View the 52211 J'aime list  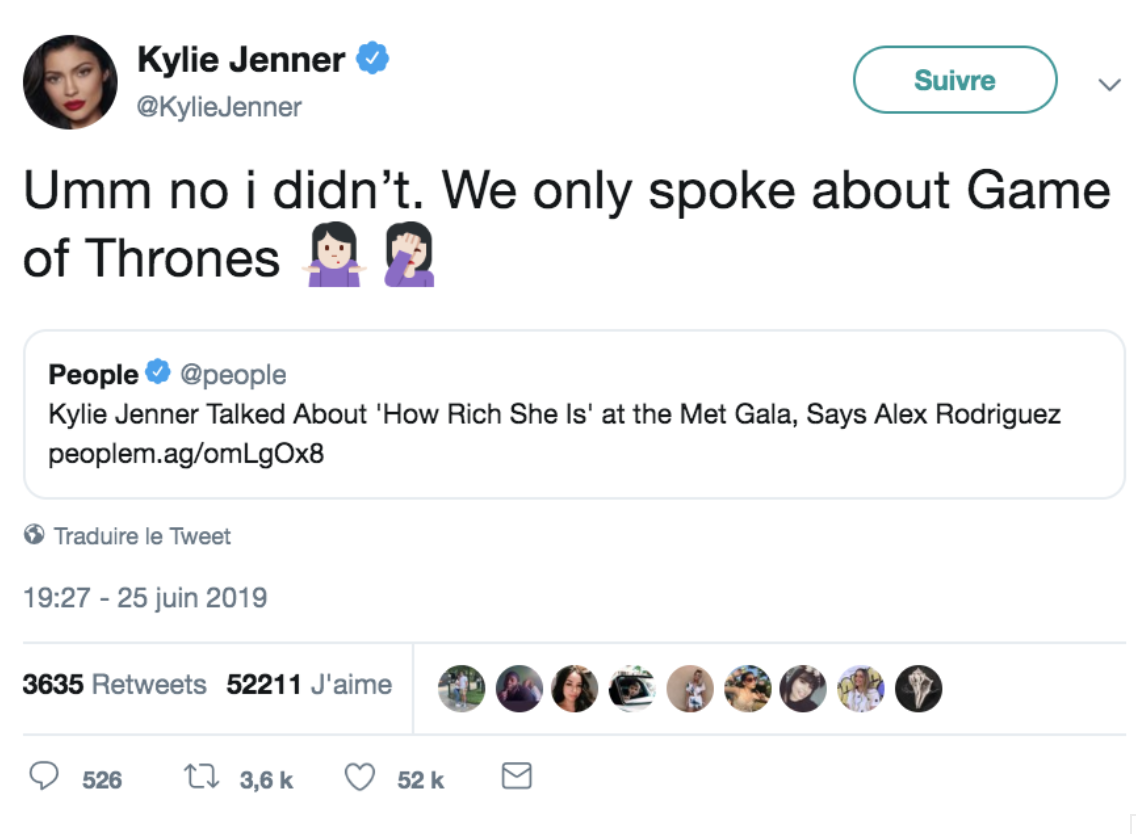(x=309, y=685)
